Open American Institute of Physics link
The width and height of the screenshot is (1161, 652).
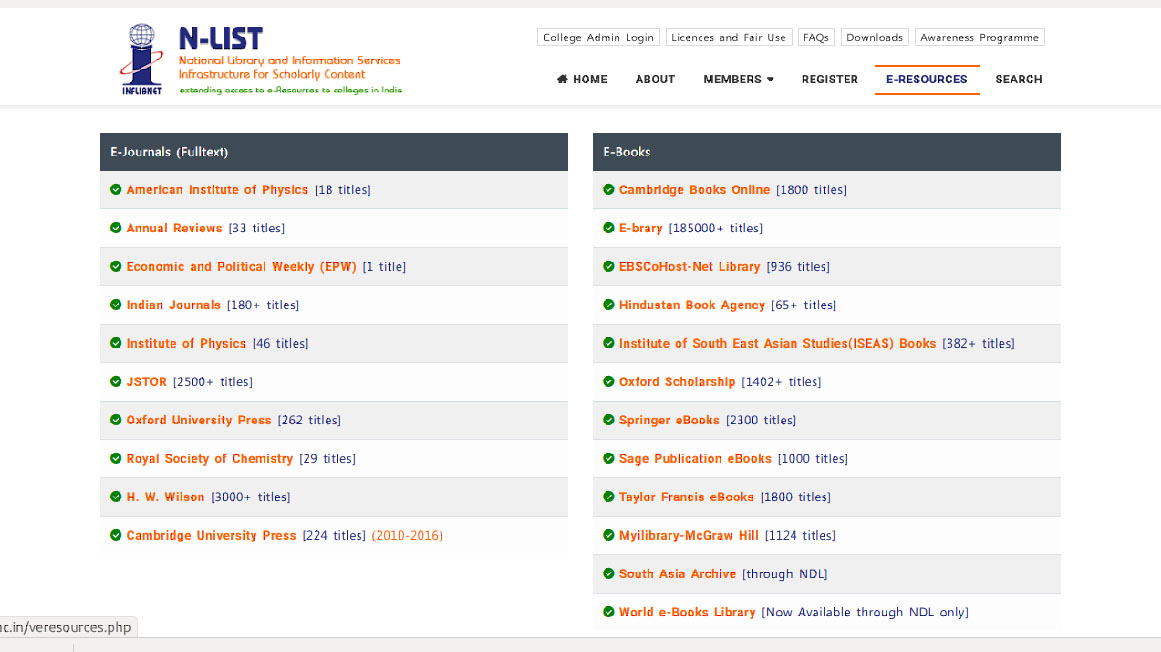point(217,189)
